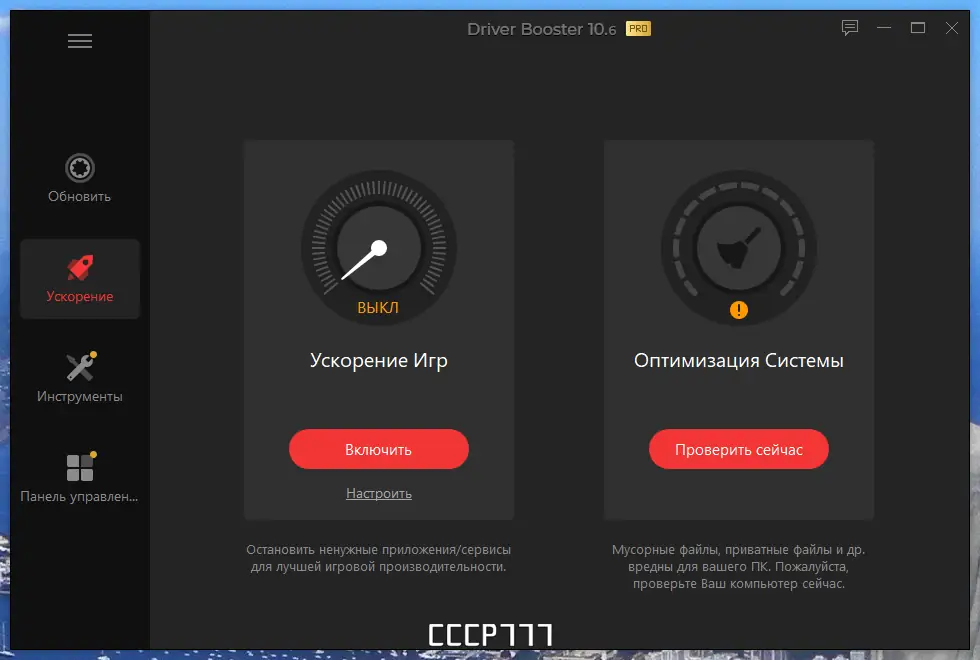Go to the Инструменты label in the sidebar
980x660 pixels.
point(79,396)
